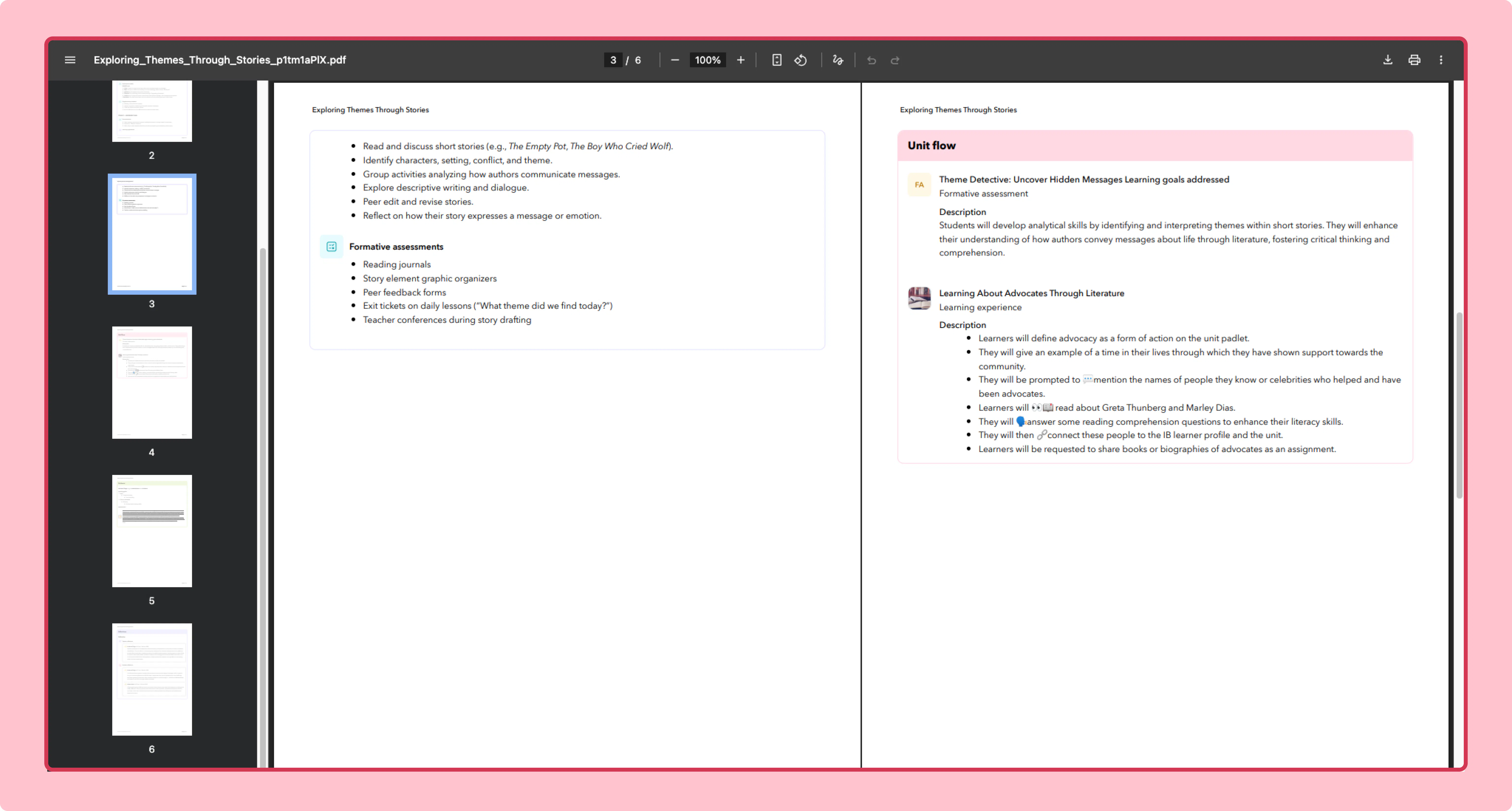Open page 6 thumbnail
This screenshot has height=811, width=1512.
coord(152,680)
